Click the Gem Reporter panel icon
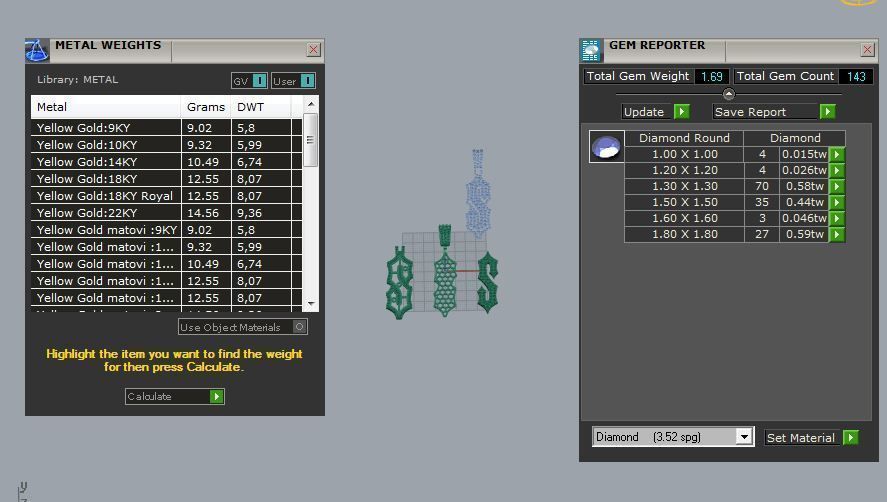Image resolution: width=887 pixels, height=502 pixels. (x=591, y=50)
